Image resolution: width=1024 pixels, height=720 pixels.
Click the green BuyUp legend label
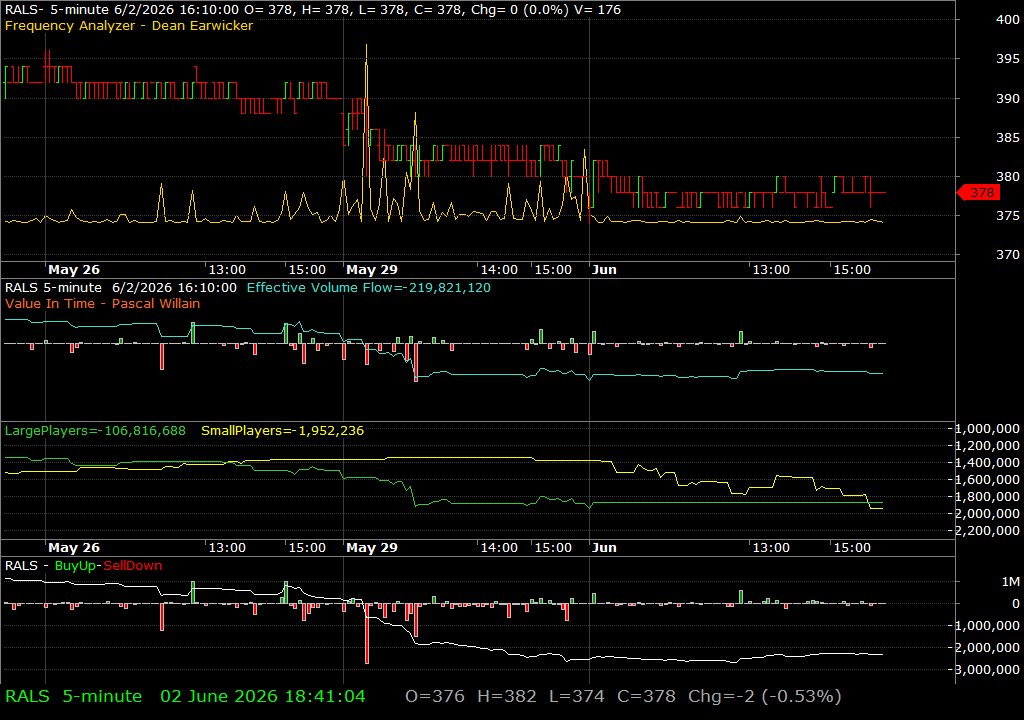tap(74, 565)
